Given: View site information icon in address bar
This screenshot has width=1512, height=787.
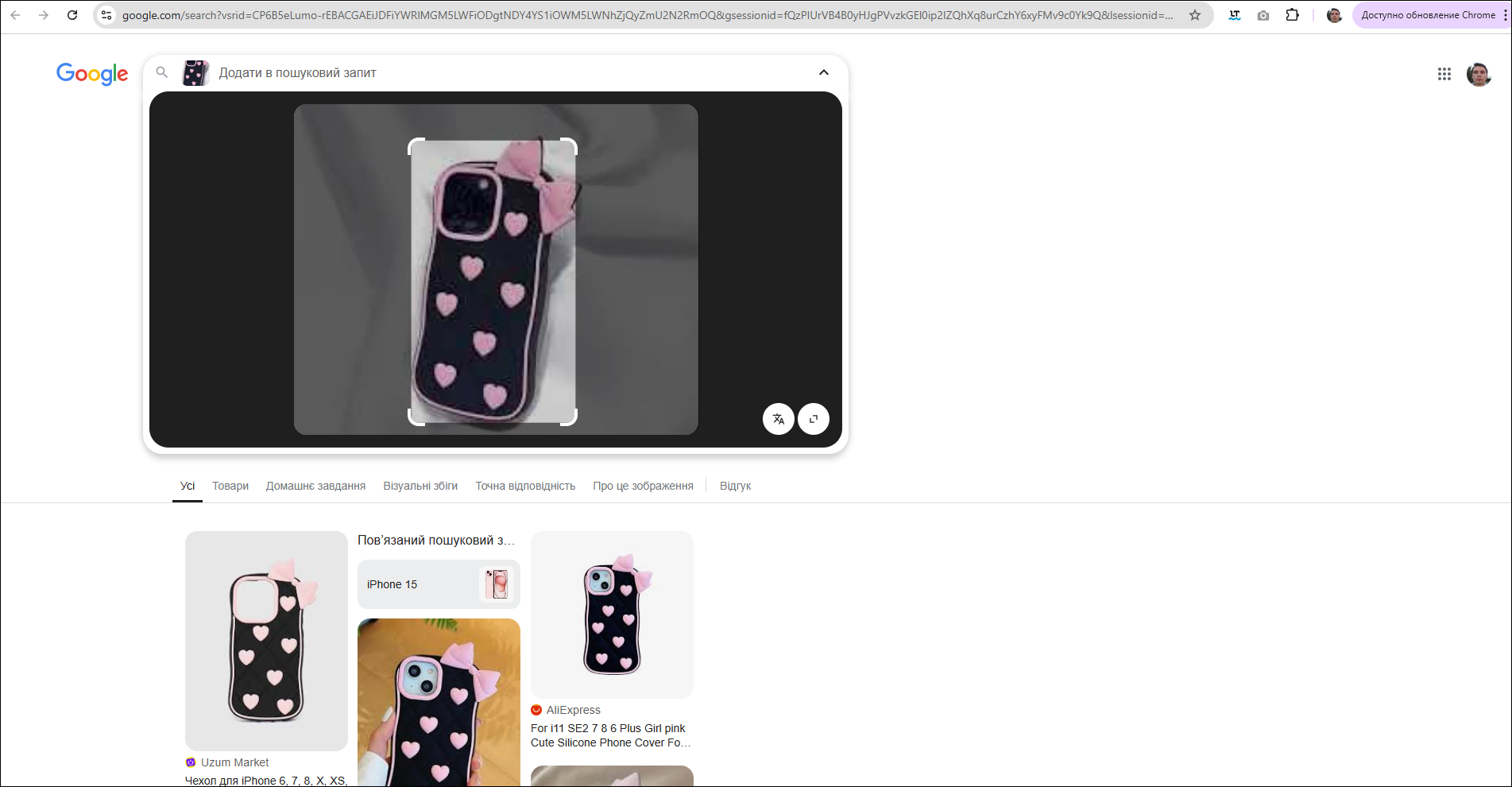Looking at the screenshot, I should point(106,15).
